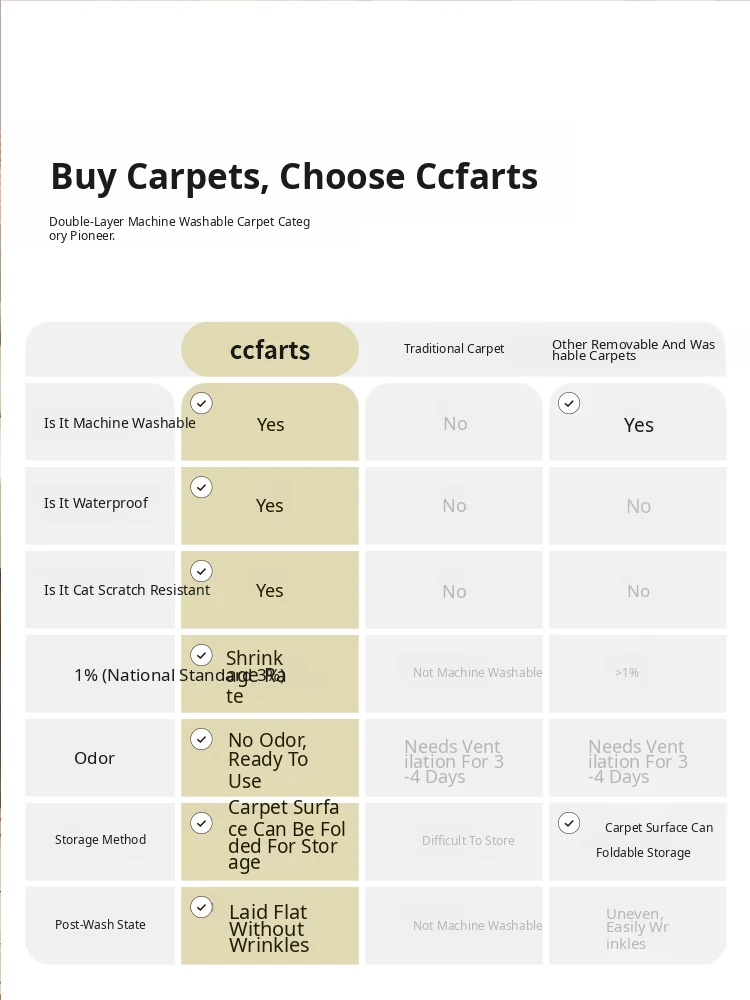Click the Difficult To Store cell
Viewport: 750px width, 1000px height.
tap(468, 841)
